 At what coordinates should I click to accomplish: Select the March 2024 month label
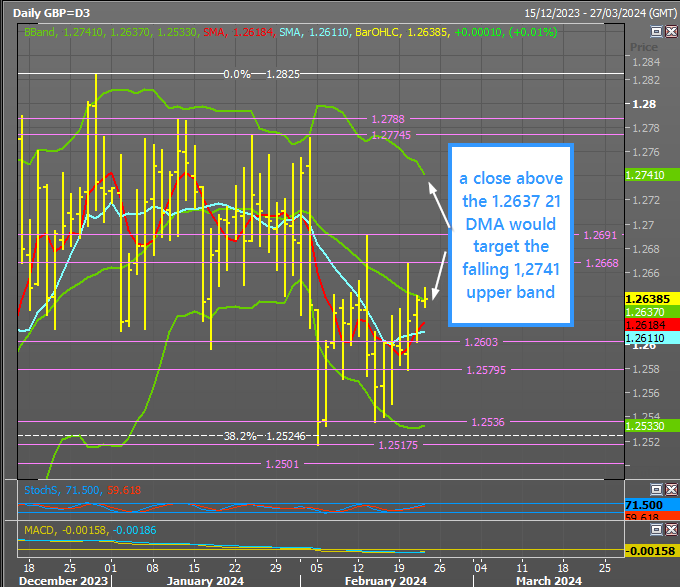point(549,580)
